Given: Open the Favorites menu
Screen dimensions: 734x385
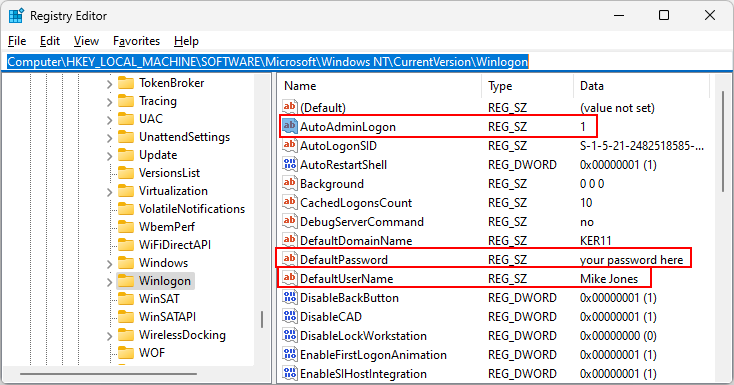Looking at the screenshot, I should (x=136, y=41).
